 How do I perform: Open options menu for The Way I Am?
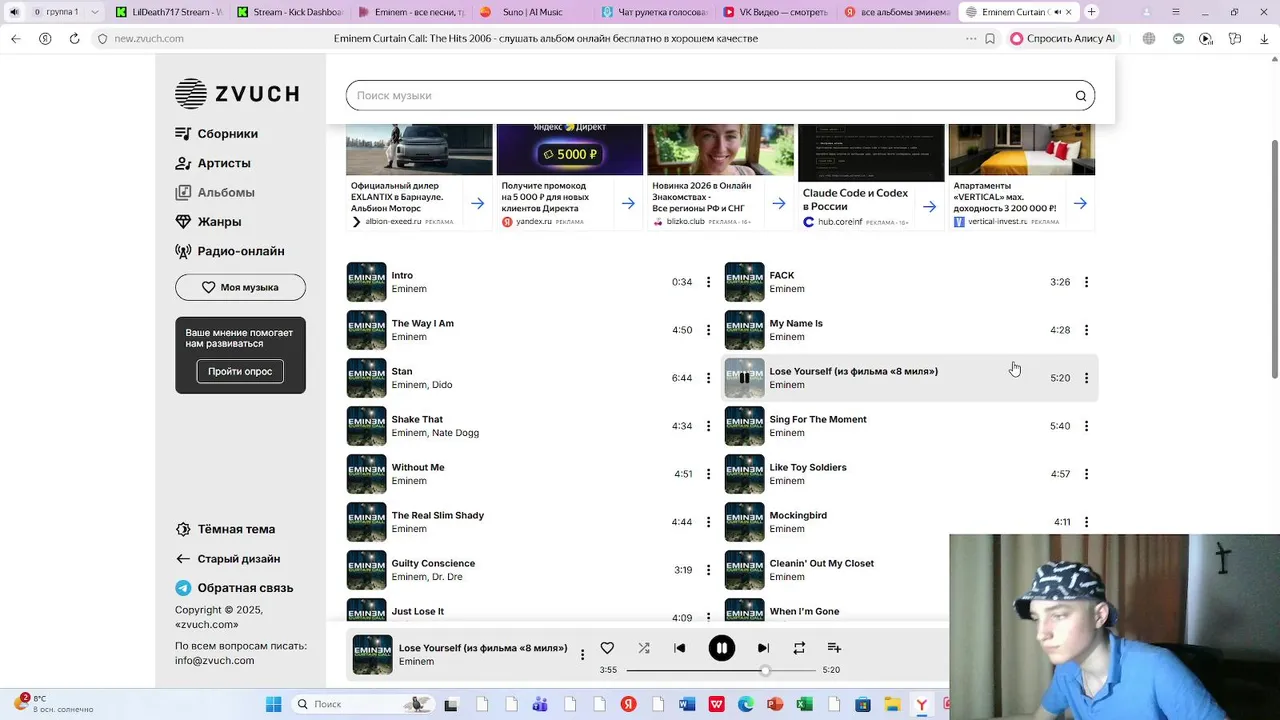(708, 330)
